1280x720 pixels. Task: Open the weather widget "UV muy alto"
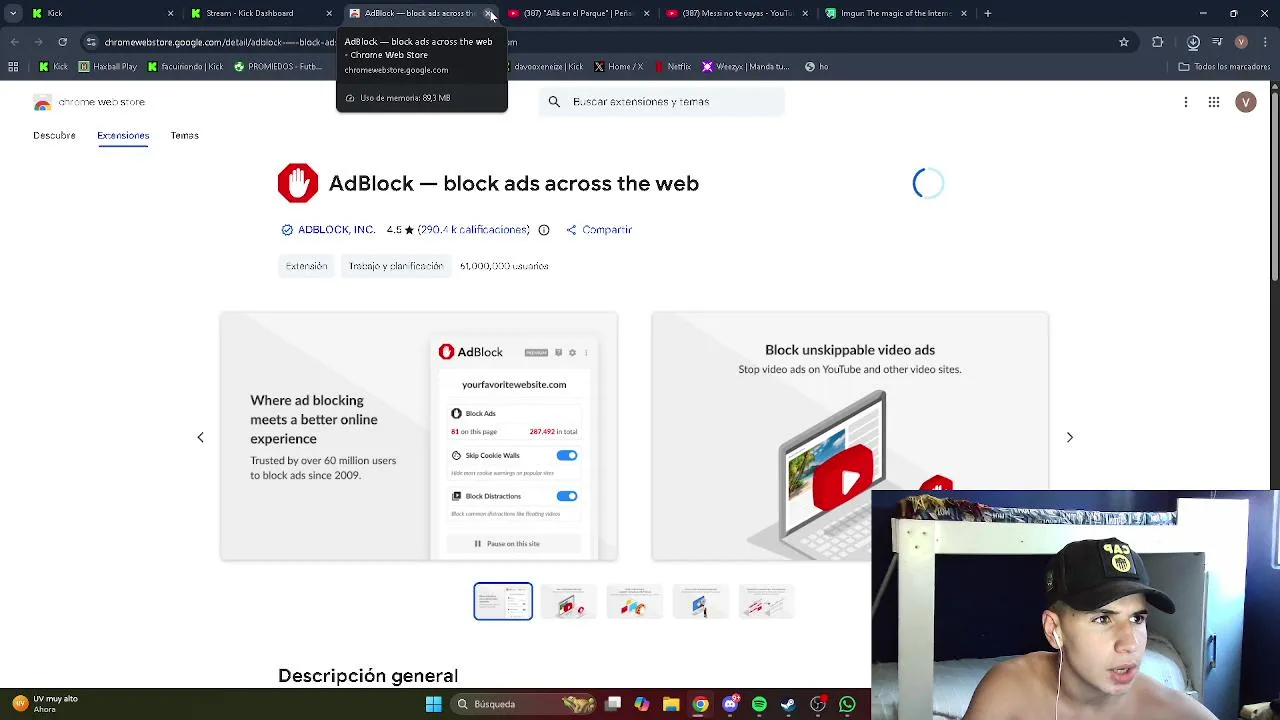tap(45, 704)
